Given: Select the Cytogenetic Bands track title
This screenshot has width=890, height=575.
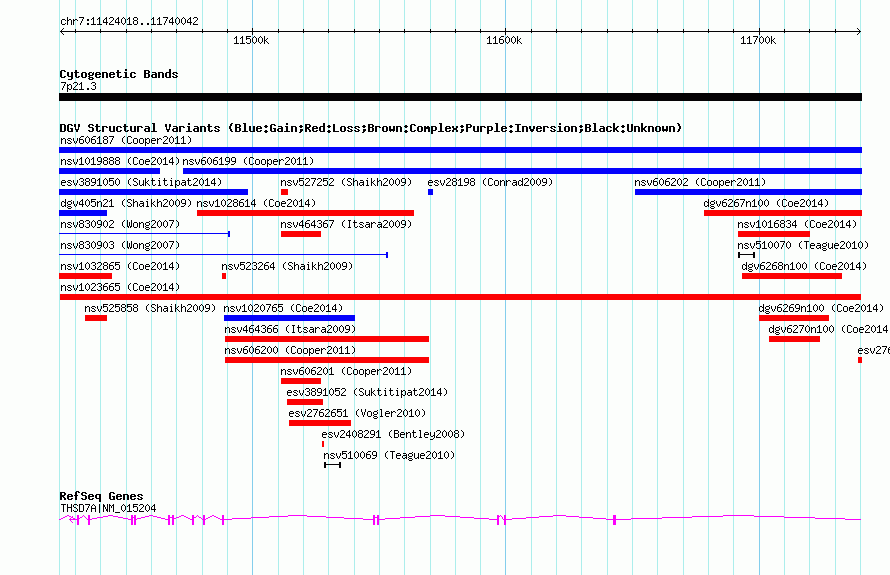Looking at the screenshot, I should click(x=119, y=74).
